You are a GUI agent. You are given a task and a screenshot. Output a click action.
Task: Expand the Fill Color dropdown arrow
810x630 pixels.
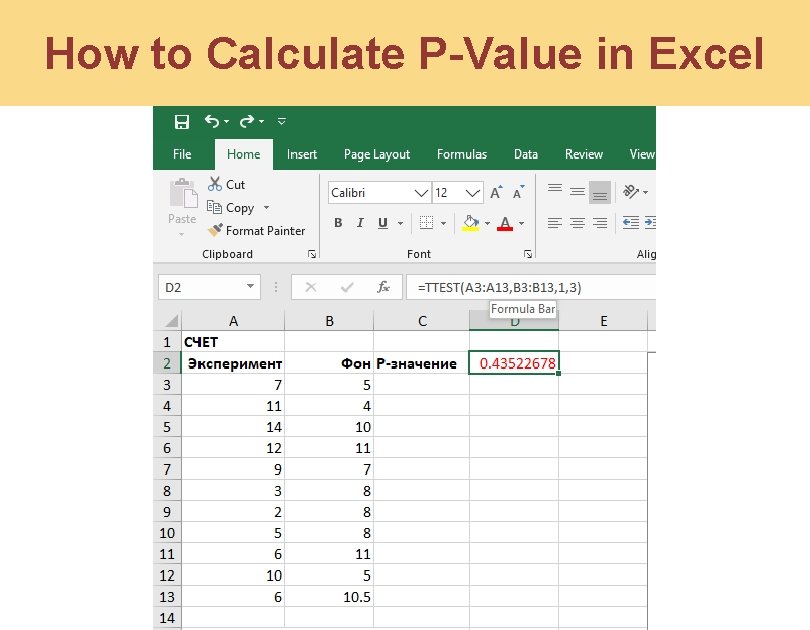click(x=487, y=224)
